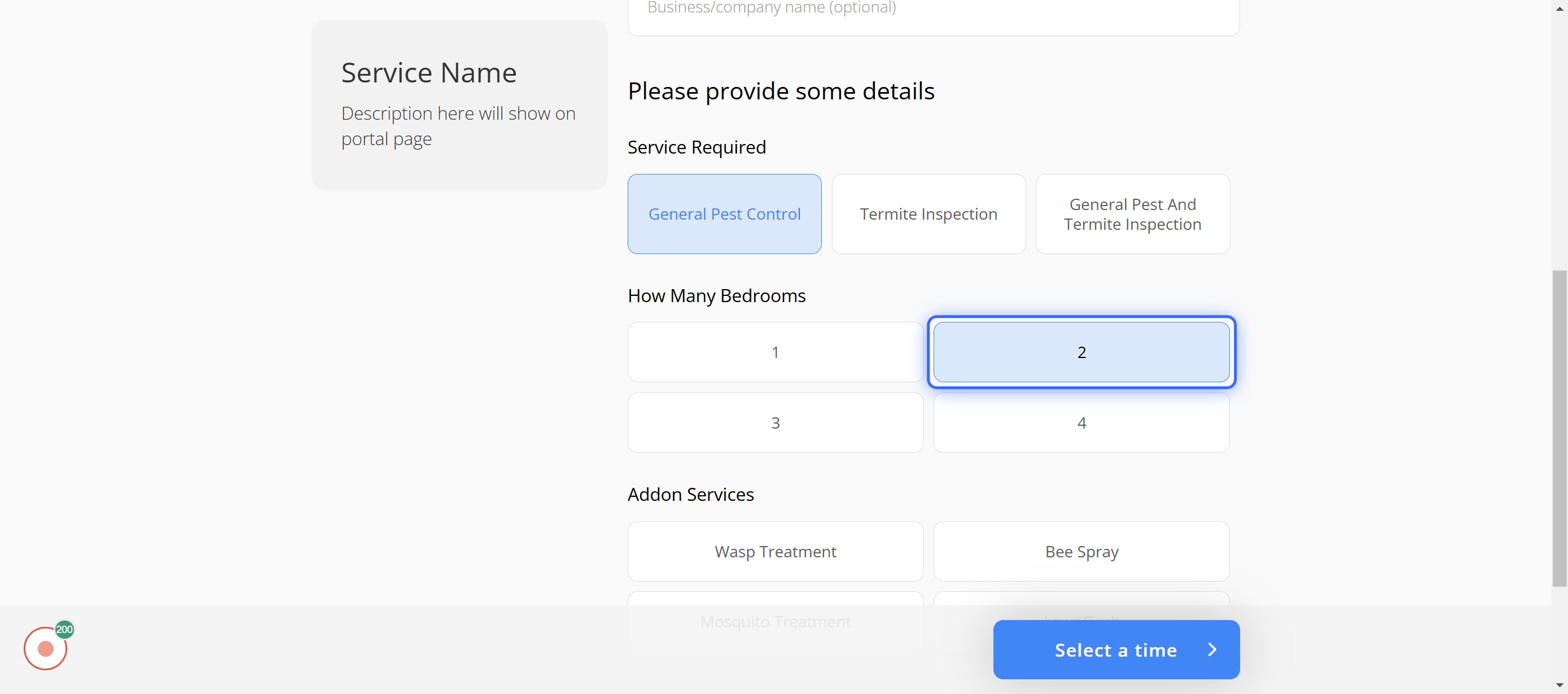Click the Service Name heading
Image resolution: width=1568 pixels, height=694 pixels.
pos(428,72)
